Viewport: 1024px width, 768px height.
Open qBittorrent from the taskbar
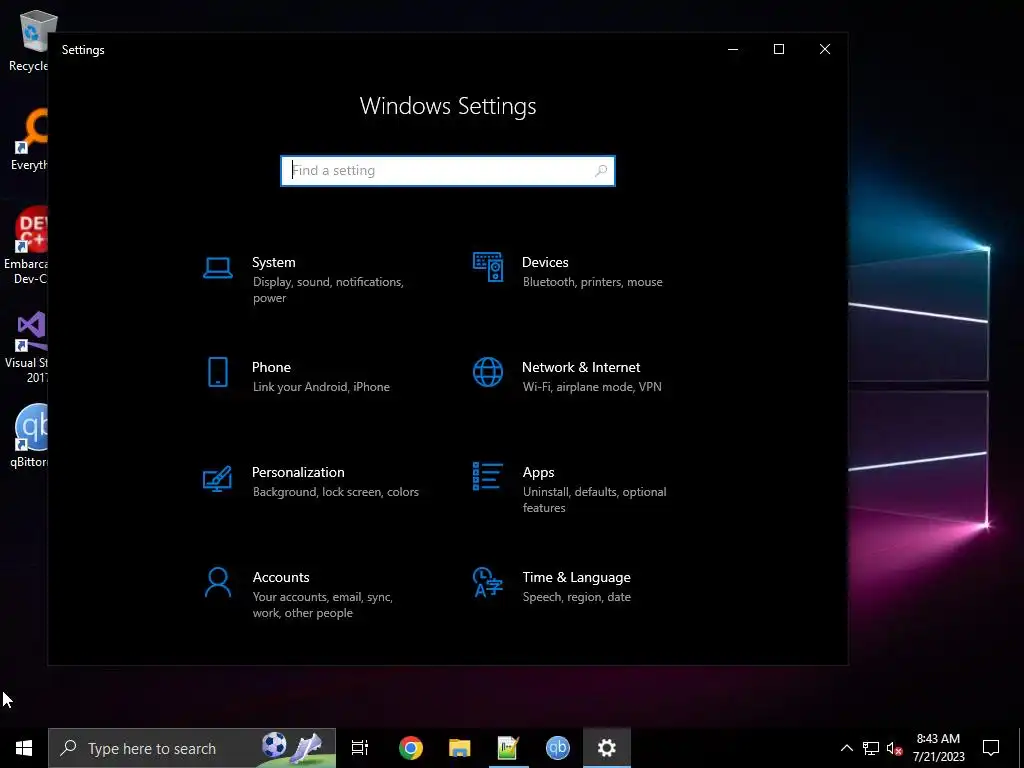tap(558, 748)
